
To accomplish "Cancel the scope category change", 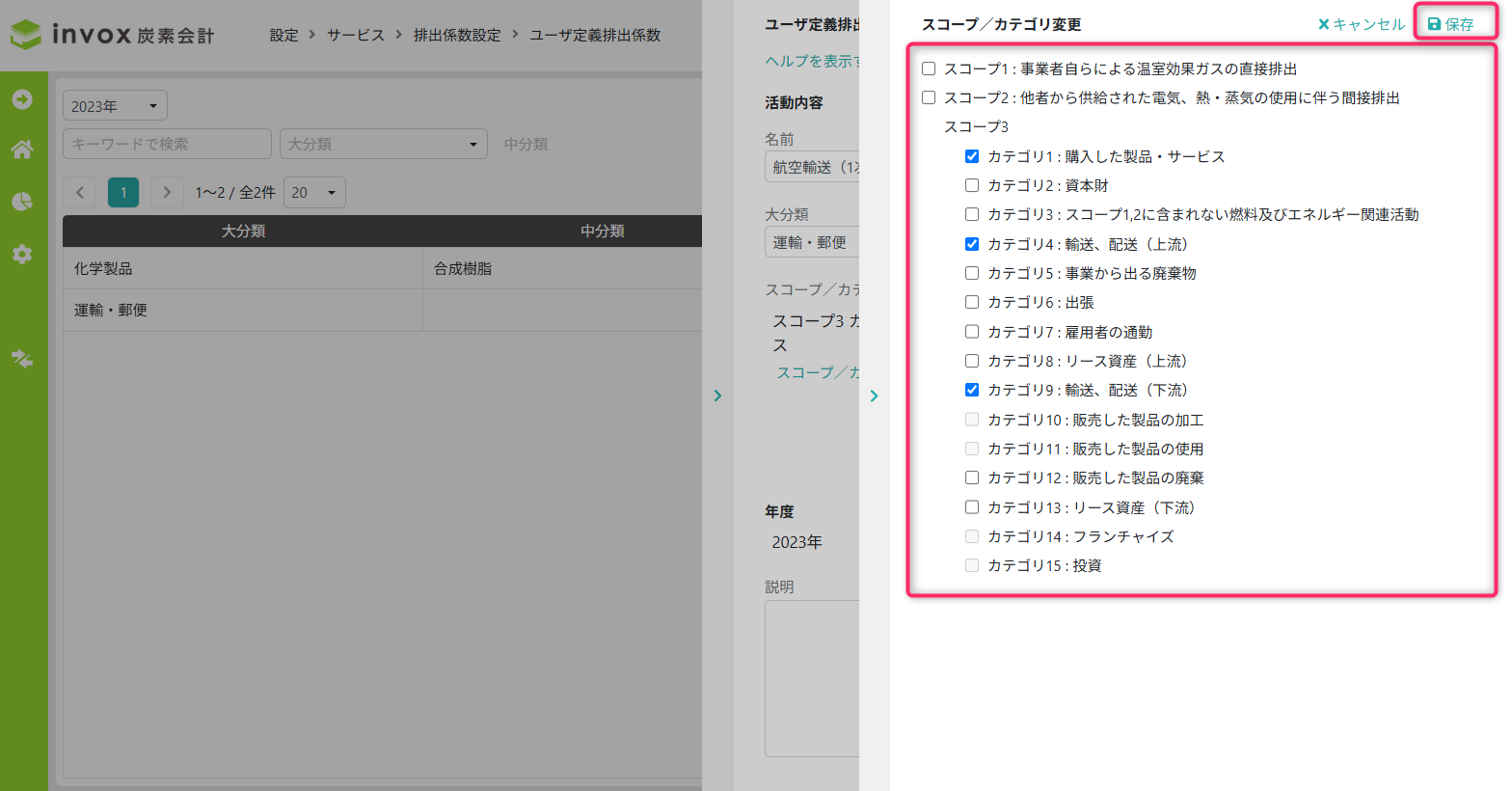I will pyautogui.click(x=1362, y=24).
